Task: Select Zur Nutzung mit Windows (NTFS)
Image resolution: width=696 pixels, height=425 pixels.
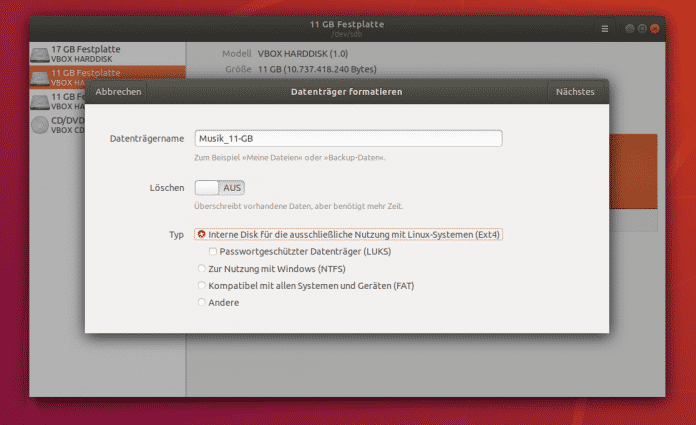Action: point(202,268)
